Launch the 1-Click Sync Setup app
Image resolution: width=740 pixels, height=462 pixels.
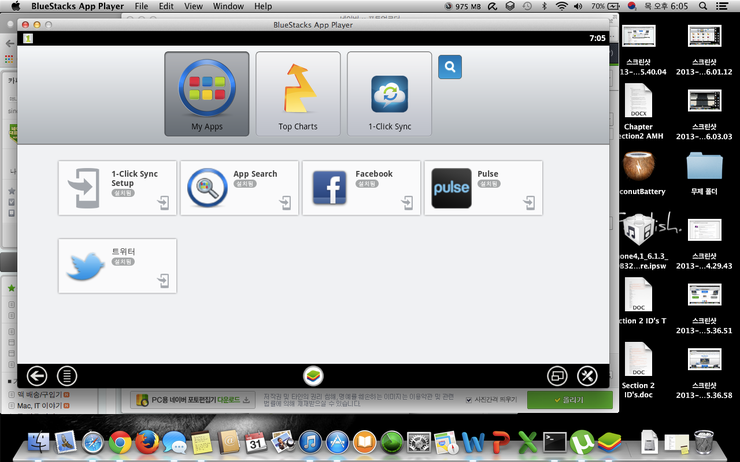point(118,188)
